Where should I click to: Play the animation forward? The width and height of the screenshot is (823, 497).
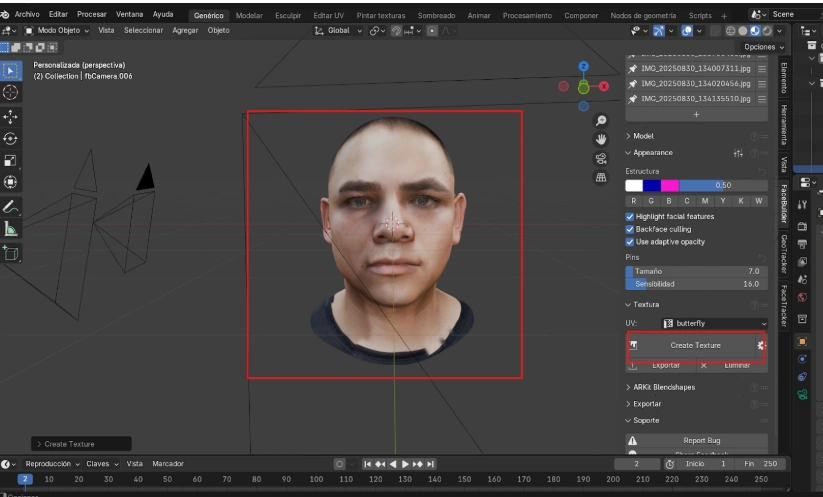(x=405, y=464)
